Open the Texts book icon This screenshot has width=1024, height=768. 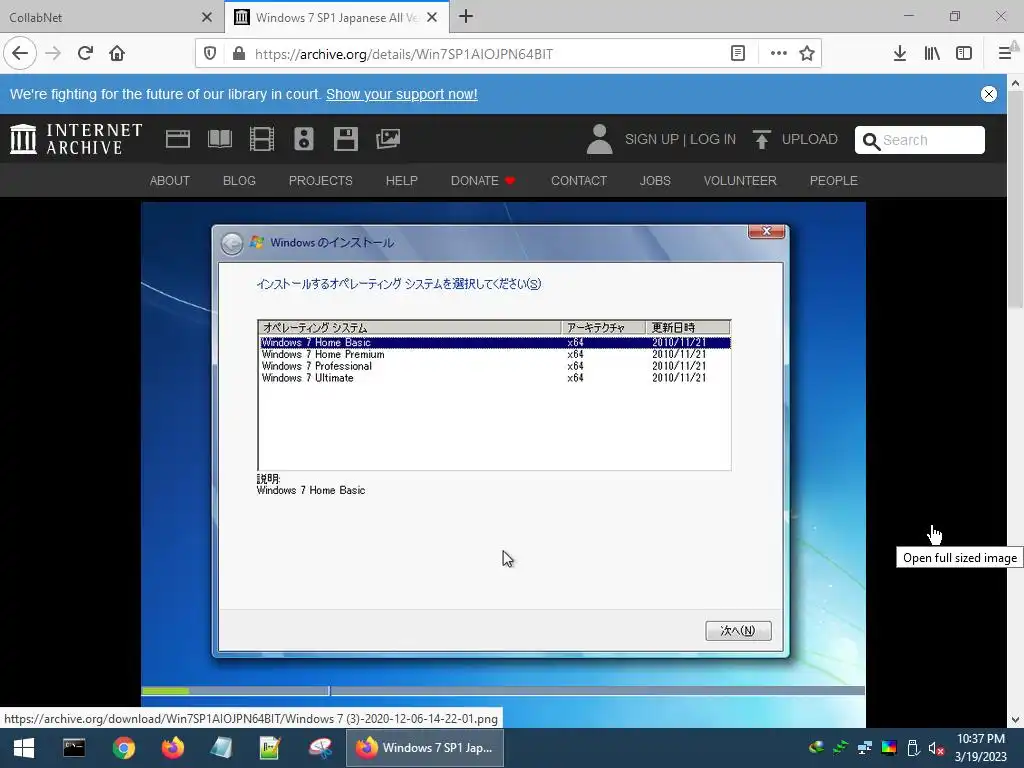pos(220,139)
